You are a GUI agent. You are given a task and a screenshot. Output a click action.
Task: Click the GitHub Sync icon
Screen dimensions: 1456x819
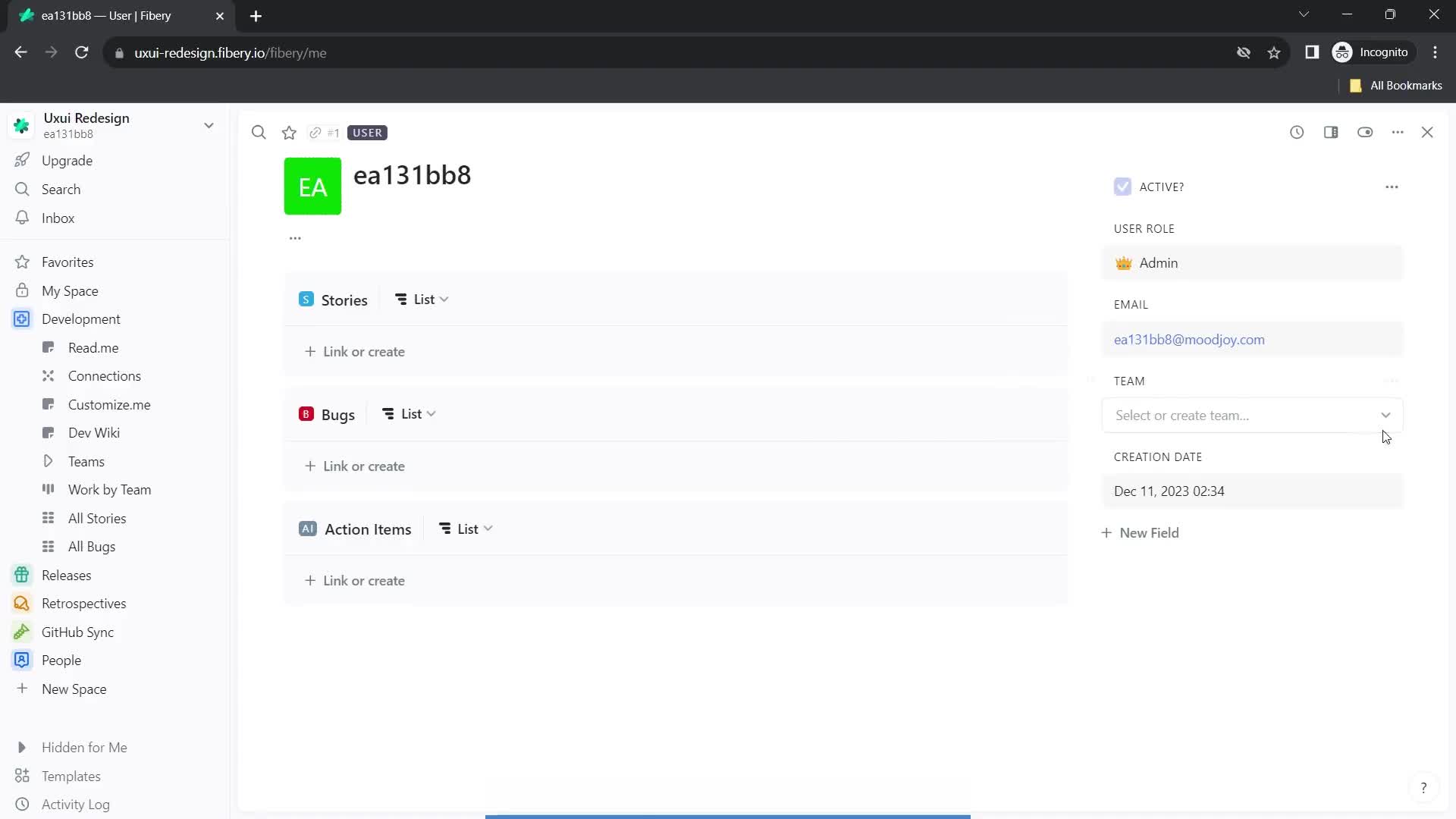coord(21,632)
